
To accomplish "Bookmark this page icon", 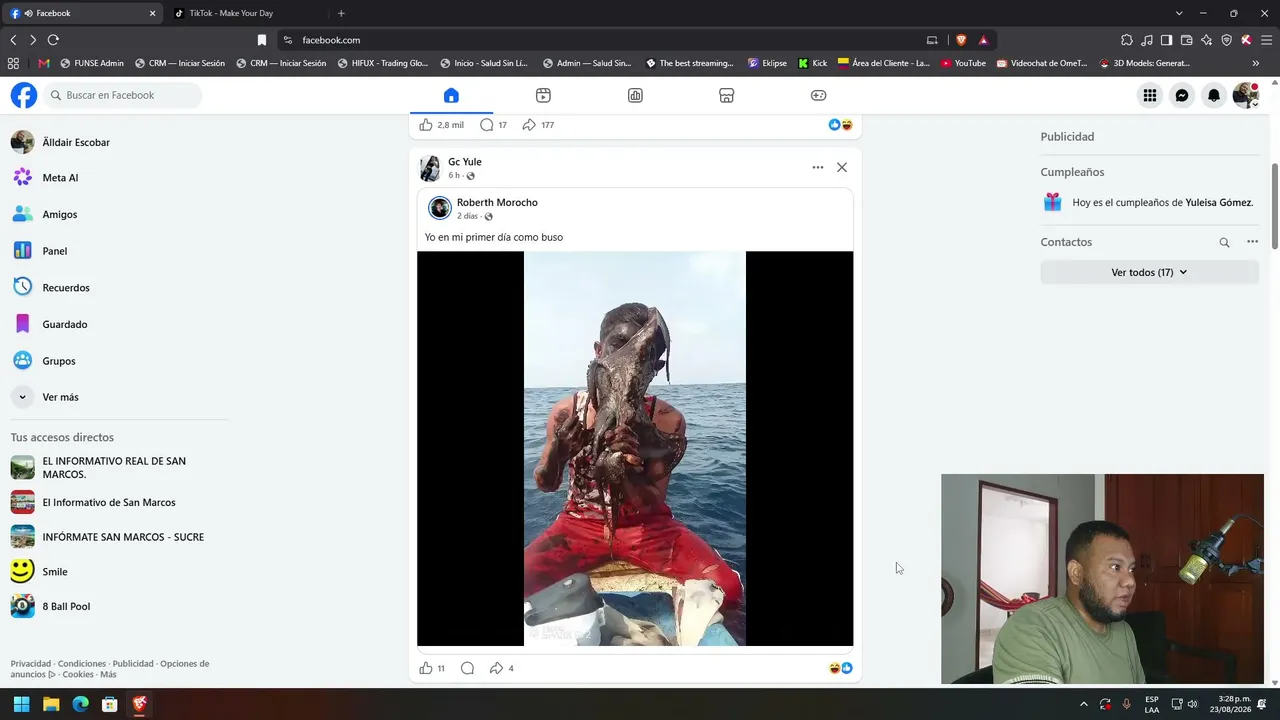I will coord(262,40).
